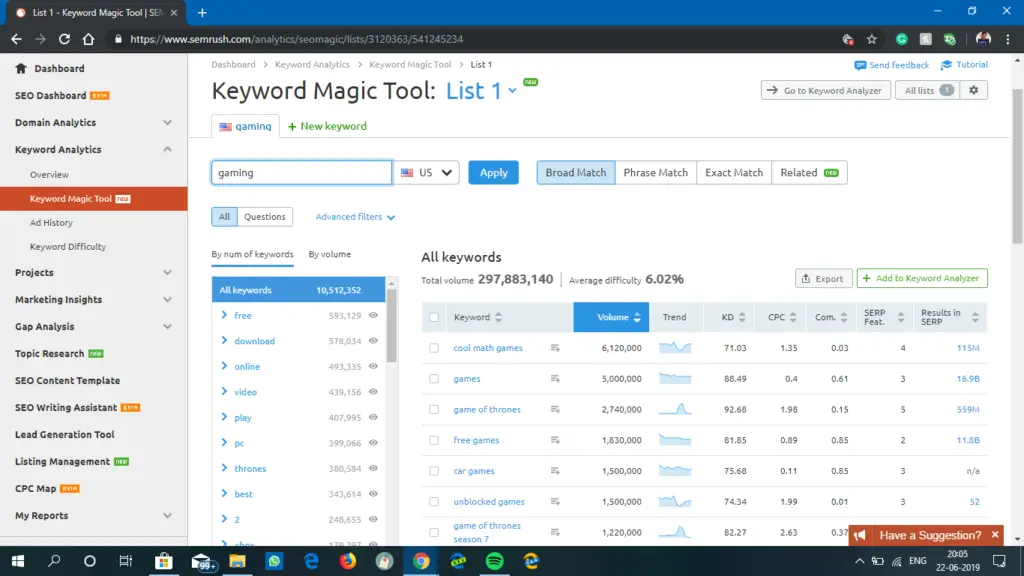1024x576 pixels.
Task: Open WhatsApp from the taskbar
Action: click(x=274, y=561)
